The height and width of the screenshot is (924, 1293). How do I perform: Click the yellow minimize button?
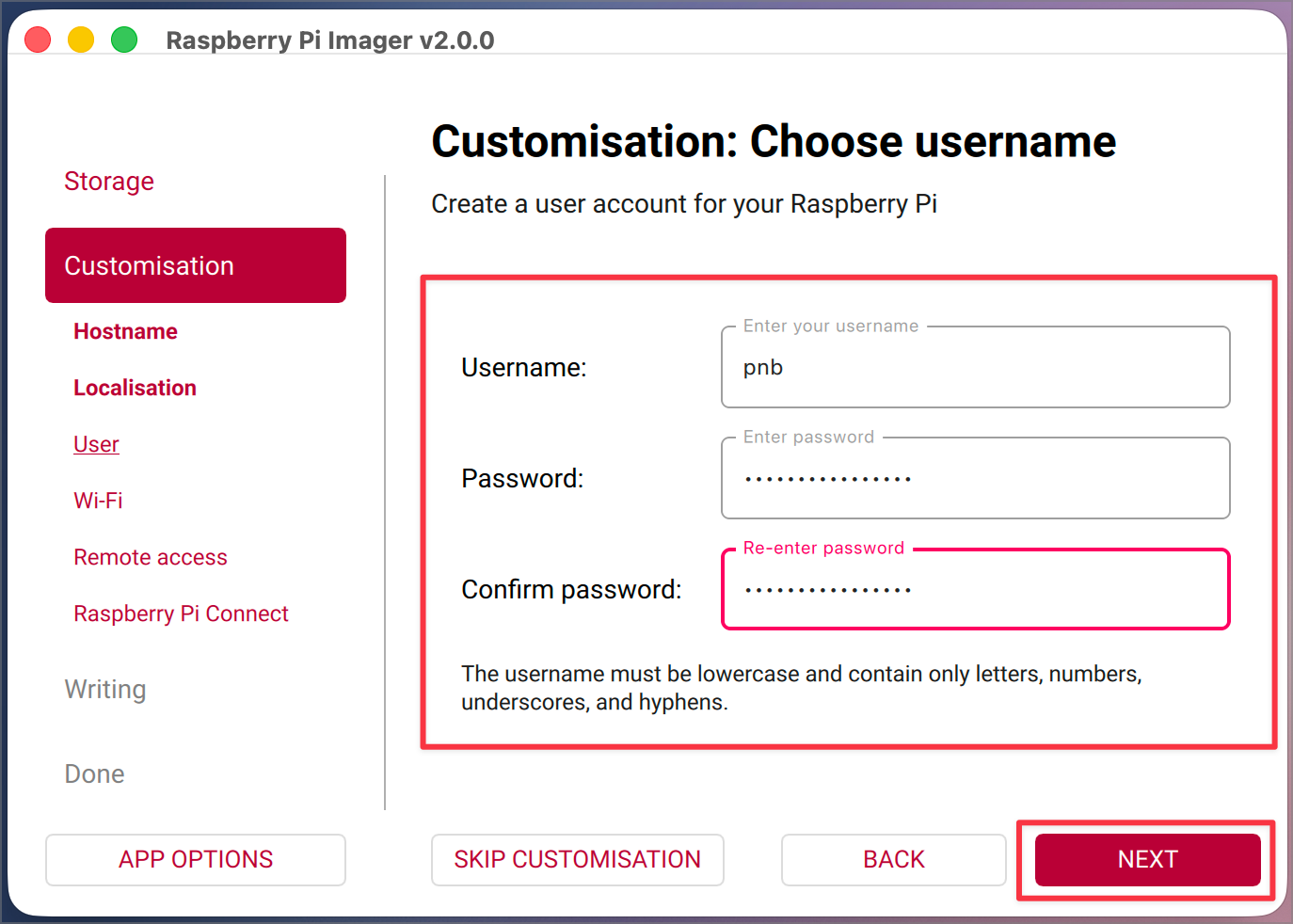coord(81,40)
